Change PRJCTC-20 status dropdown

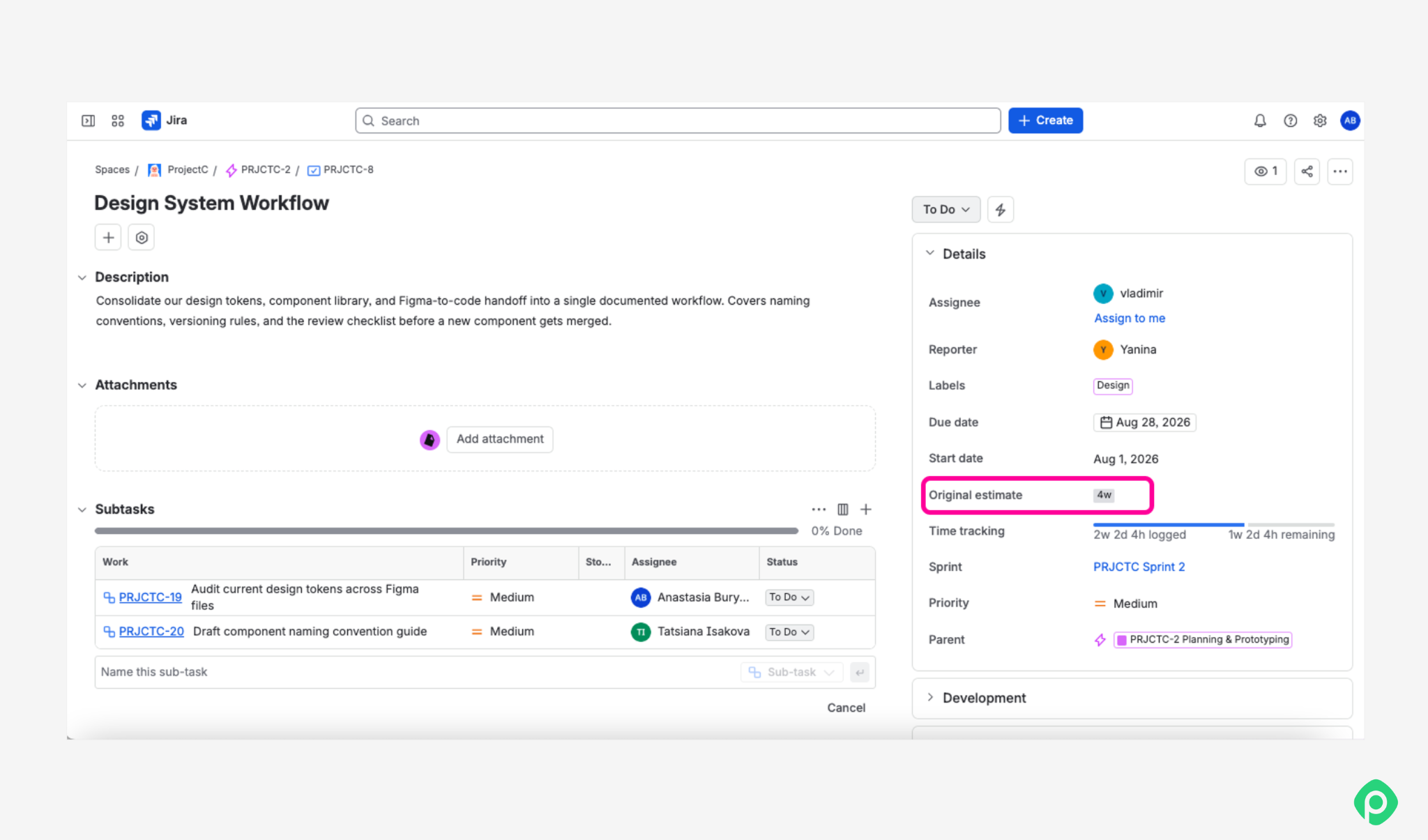[x=789, y=632]
